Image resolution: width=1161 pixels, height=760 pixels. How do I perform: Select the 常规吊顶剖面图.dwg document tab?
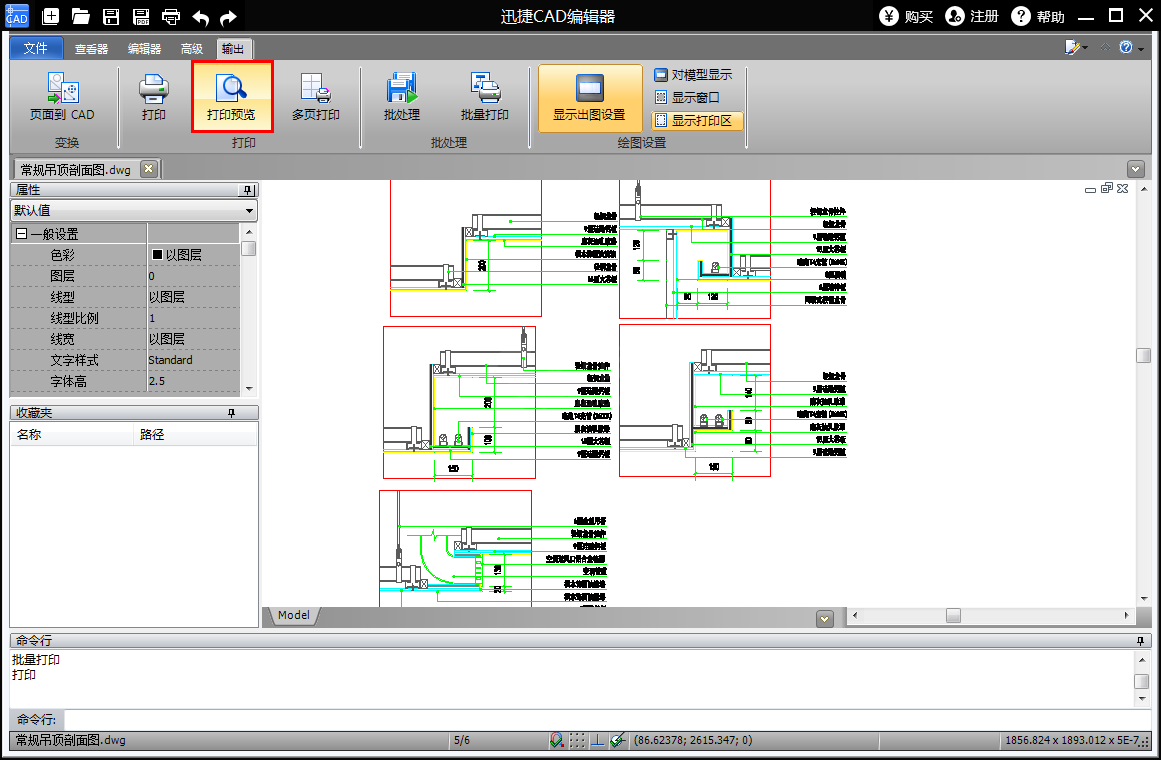[x=76, y=170]
